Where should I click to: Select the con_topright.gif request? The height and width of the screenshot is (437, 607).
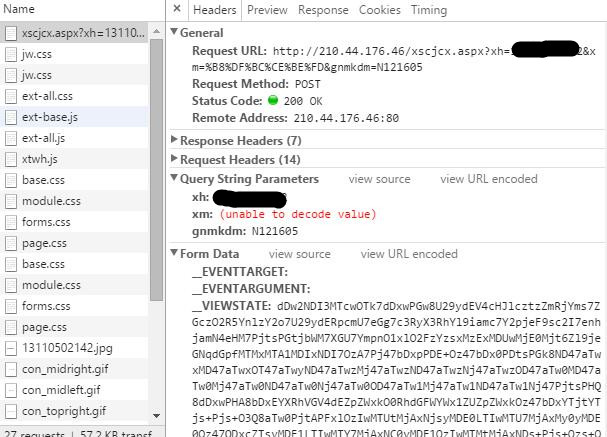coord(74,411)
